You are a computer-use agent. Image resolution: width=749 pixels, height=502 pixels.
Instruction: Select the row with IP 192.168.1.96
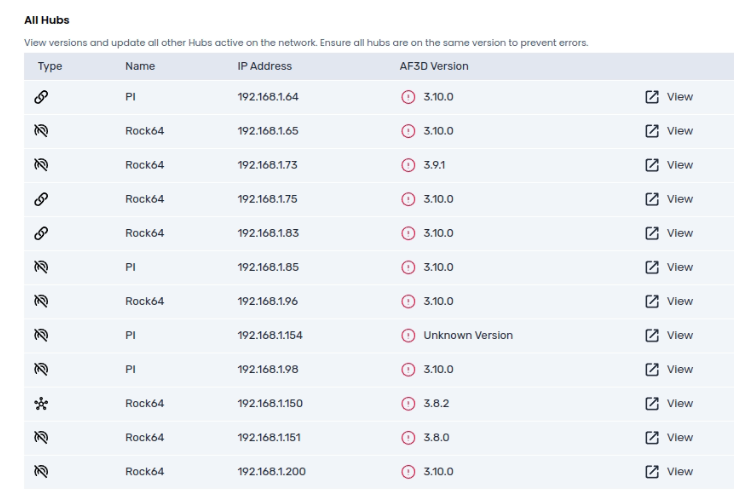coord(268,301)
